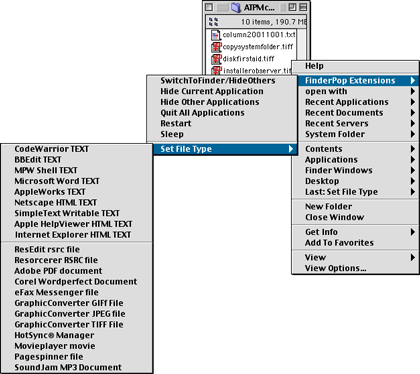
Task: Click the ATPM window collapse box
Action: [x=303, y=7]
